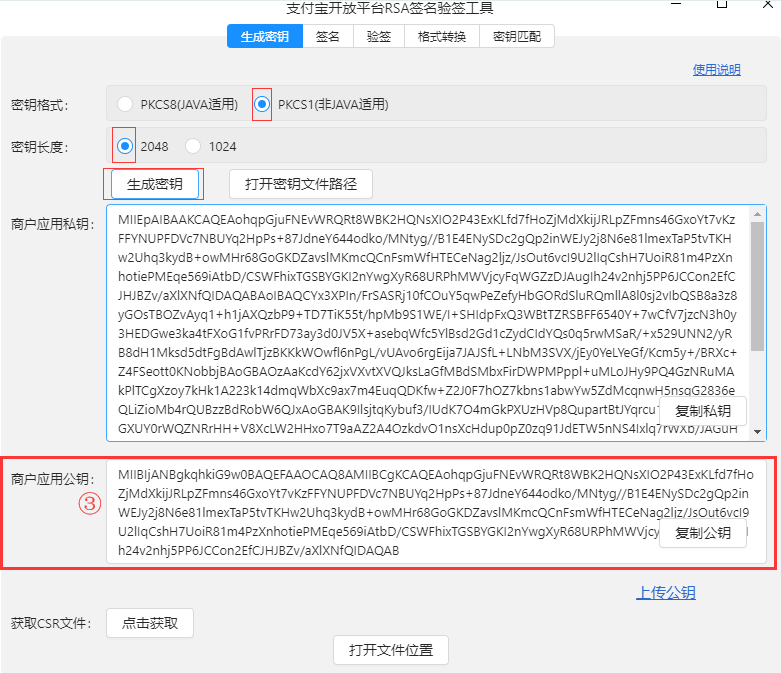Click 打开文件位置 button

coord(391,650)
